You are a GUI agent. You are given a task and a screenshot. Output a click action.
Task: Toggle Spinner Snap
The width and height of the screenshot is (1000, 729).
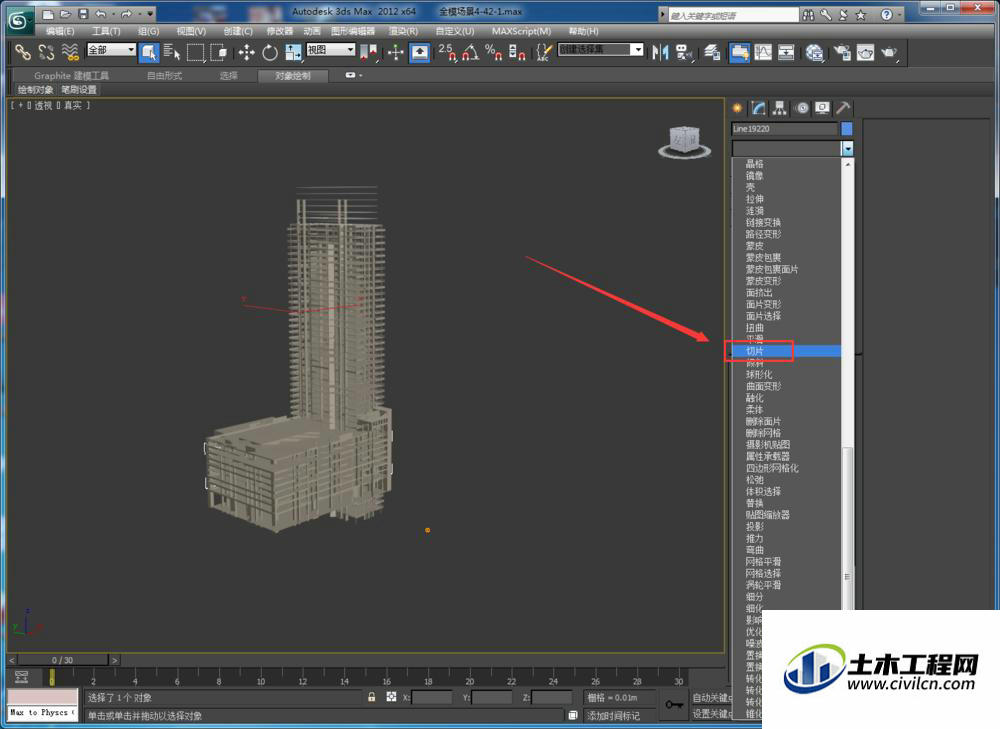[x=517, y=52]
